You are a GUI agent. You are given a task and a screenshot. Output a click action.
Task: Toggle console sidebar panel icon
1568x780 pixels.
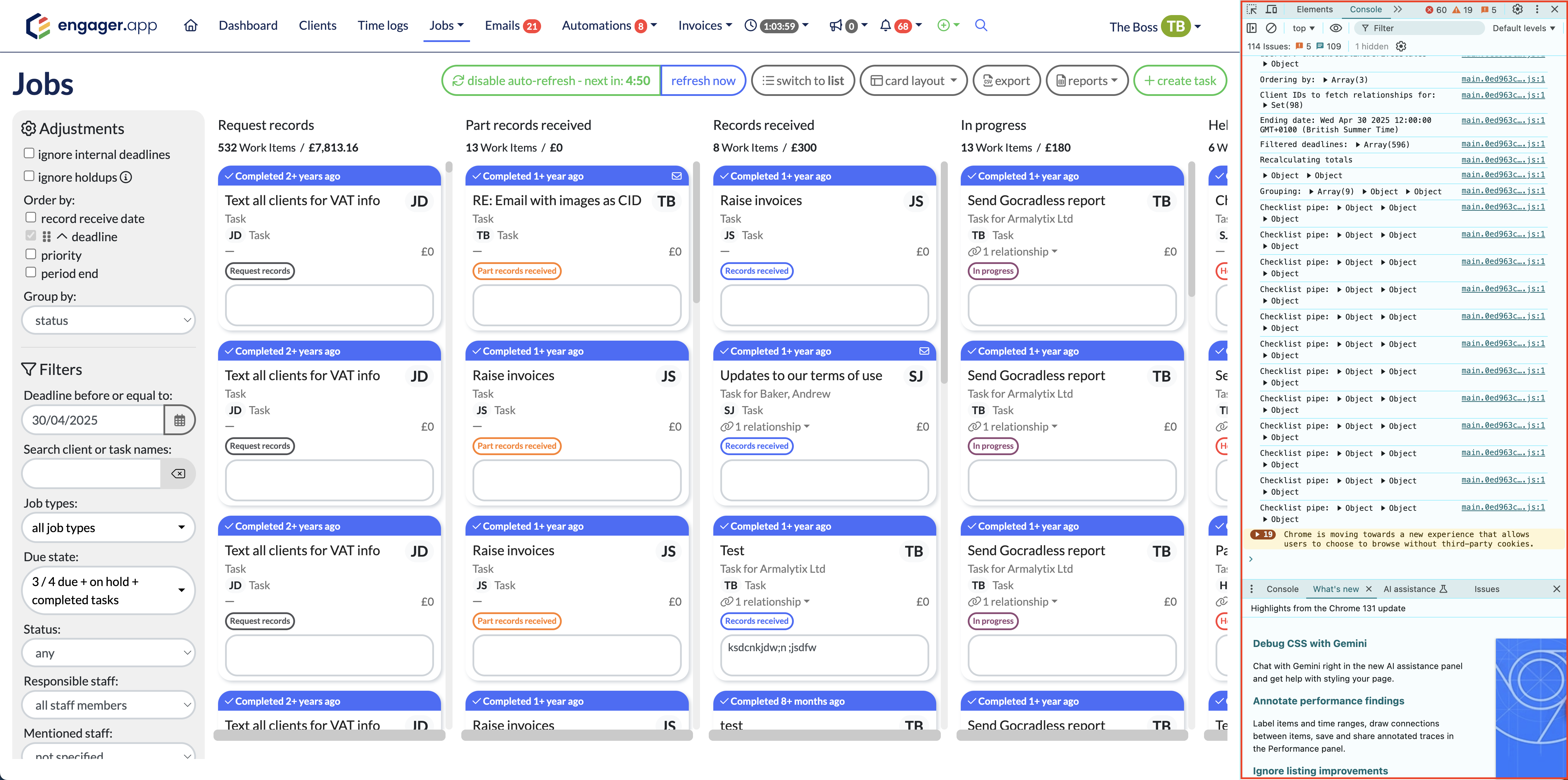[1252, 28]
